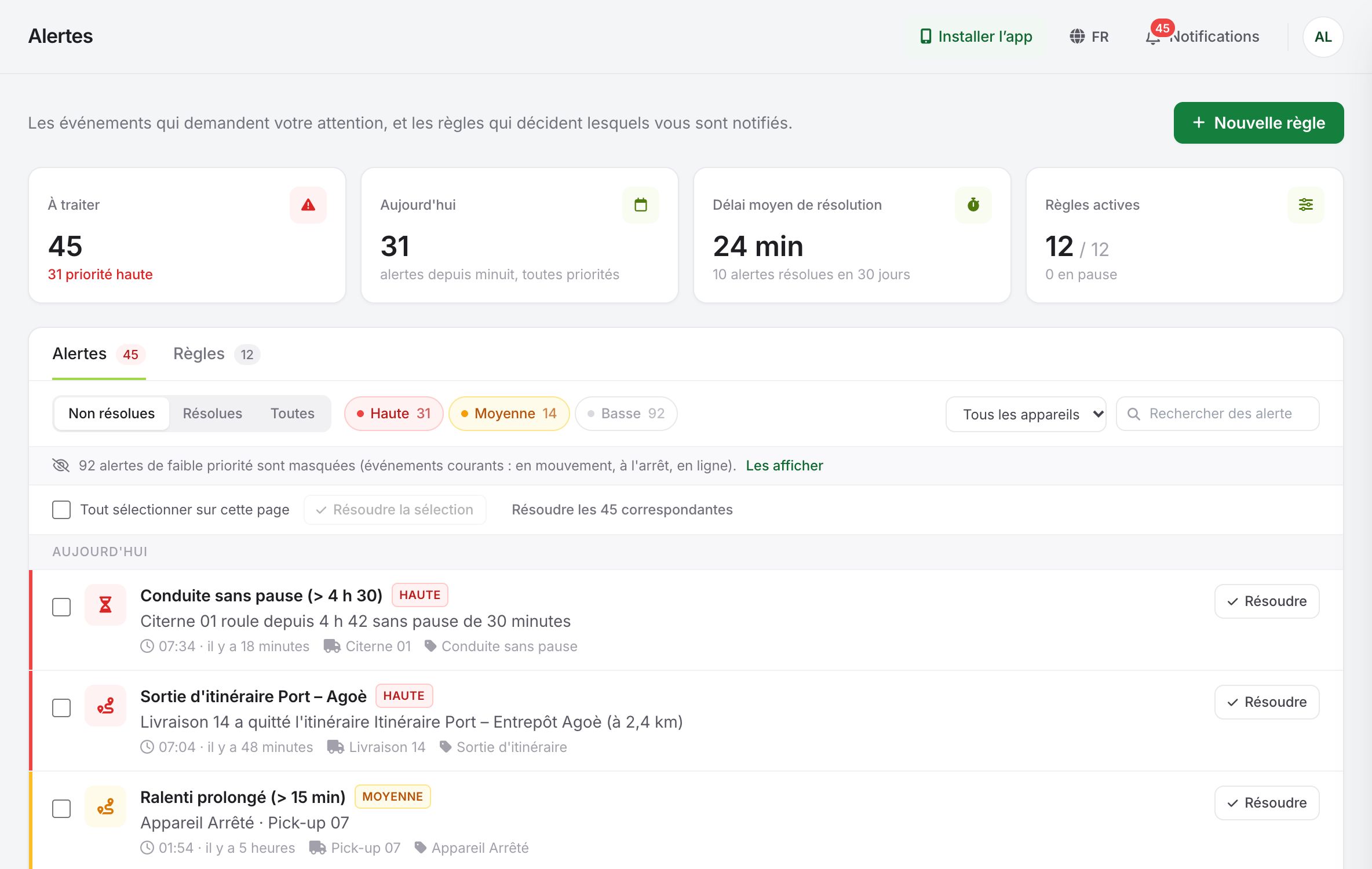Click the orange route icon for Ralenti prolongé alert

click(x=105, y=806)
